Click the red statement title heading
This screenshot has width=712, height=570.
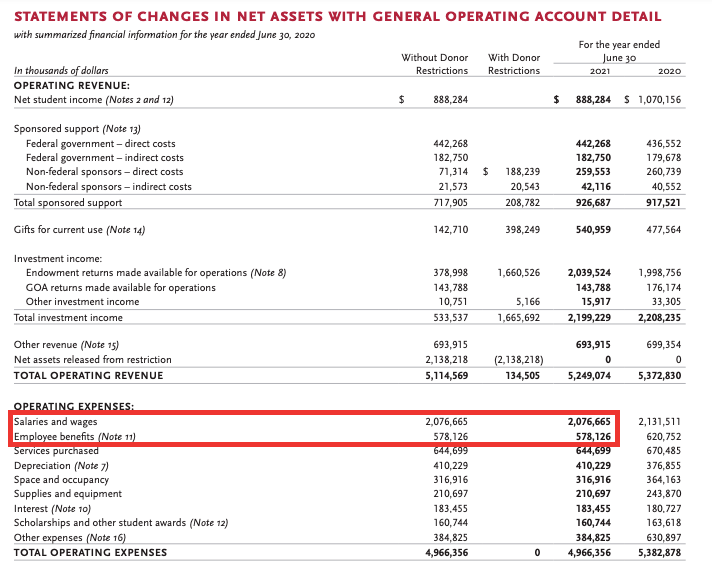pos(337,16)
